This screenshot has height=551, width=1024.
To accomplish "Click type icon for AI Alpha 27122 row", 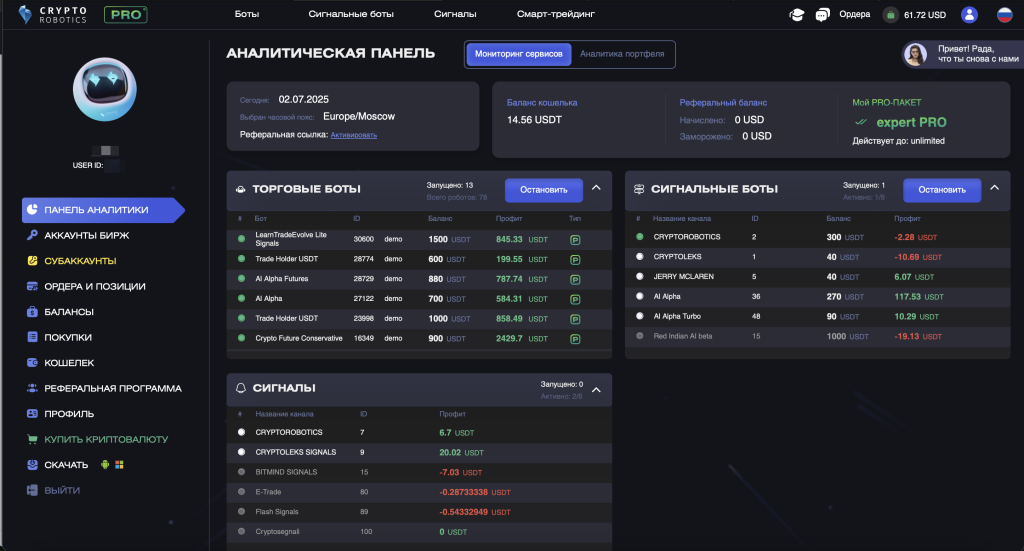I will point(575,300).
